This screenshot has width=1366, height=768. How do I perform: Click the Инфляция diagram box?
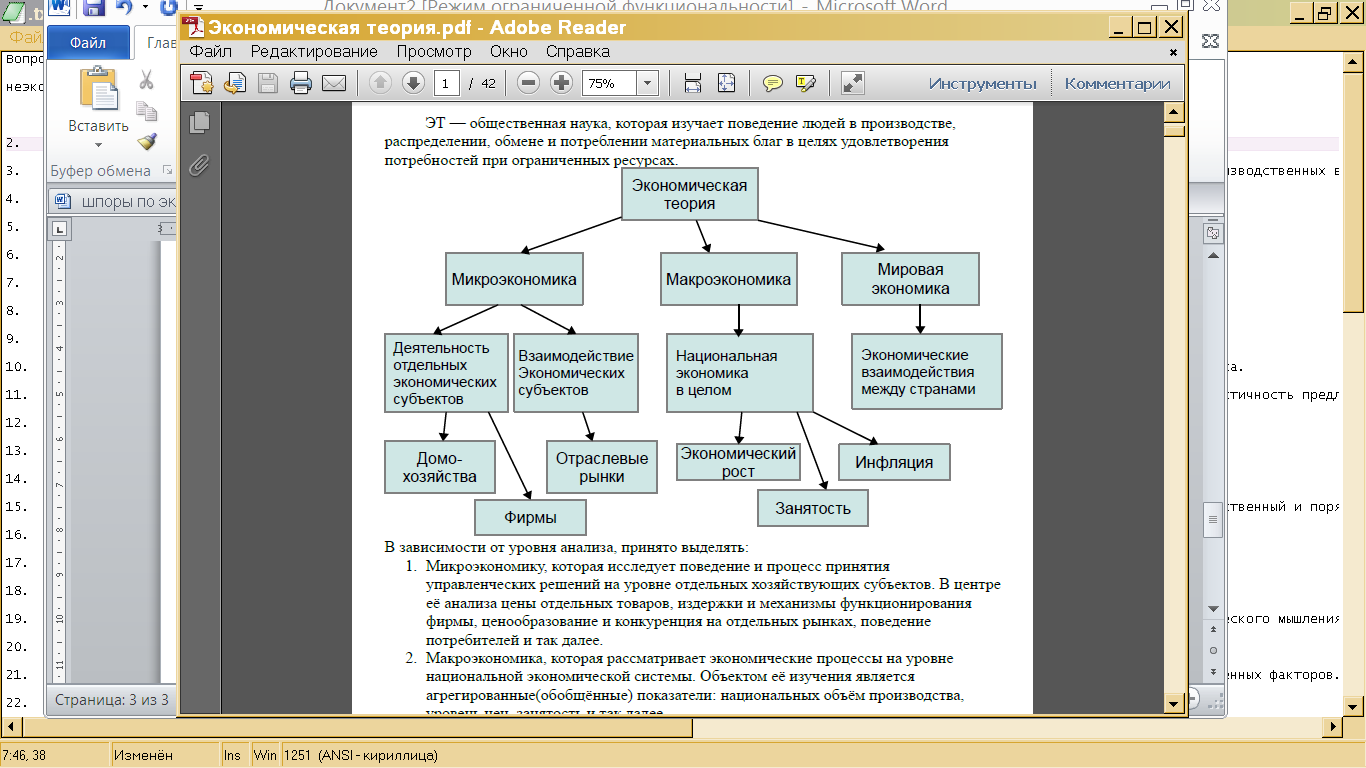[894, 462]
